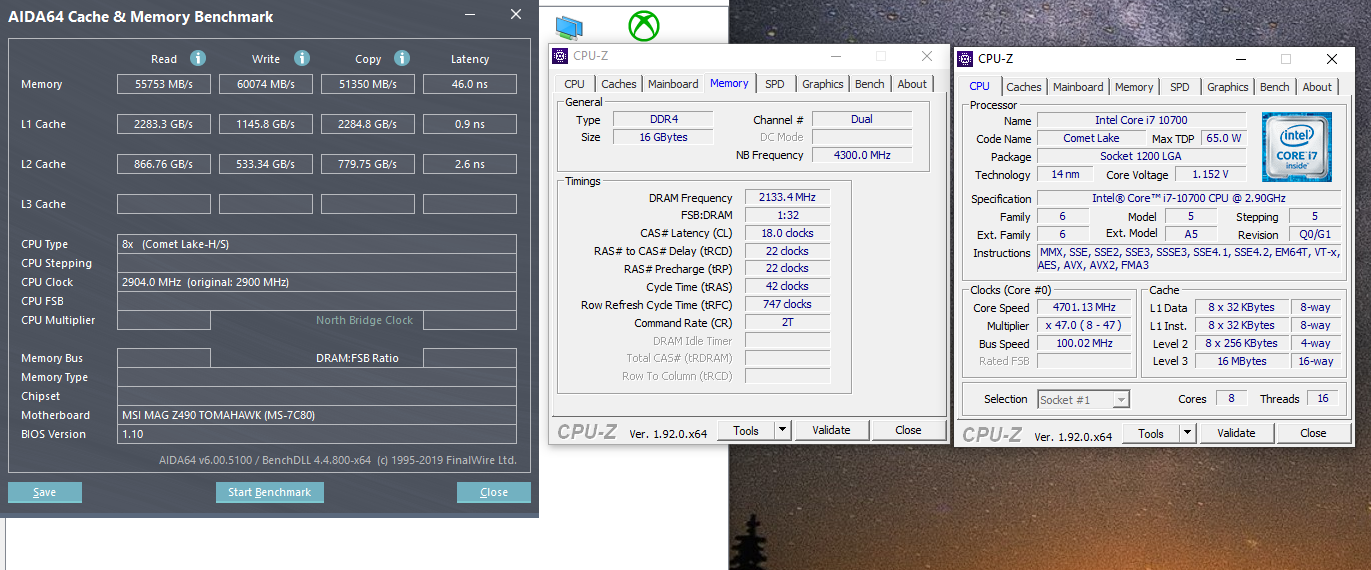
Task: Click CPU-Z Memory window title icon
Action: [561, 56]
